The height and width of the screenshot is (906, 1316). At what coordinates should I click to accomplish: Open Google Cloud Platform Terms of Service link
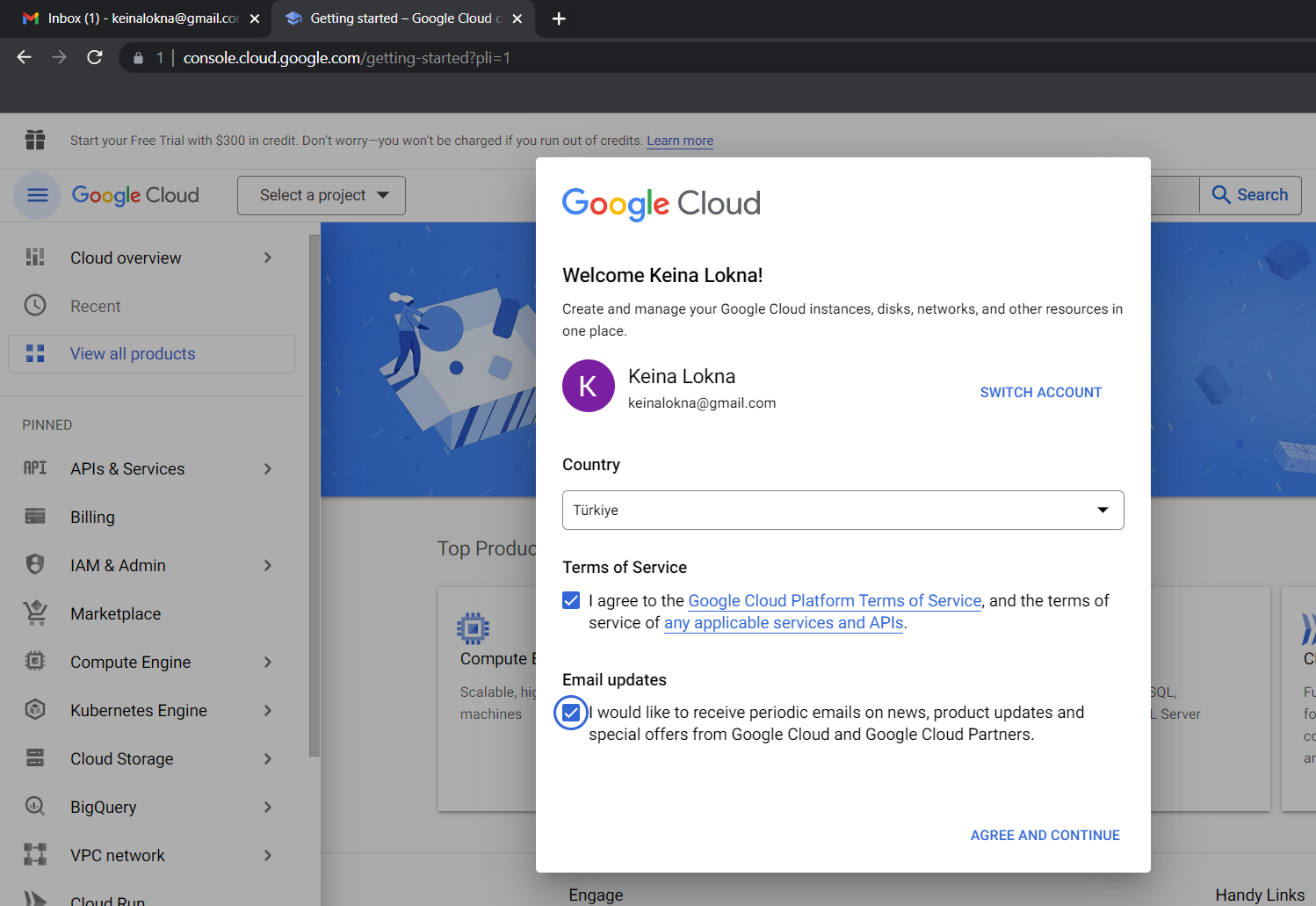click(x=834, y=600)
